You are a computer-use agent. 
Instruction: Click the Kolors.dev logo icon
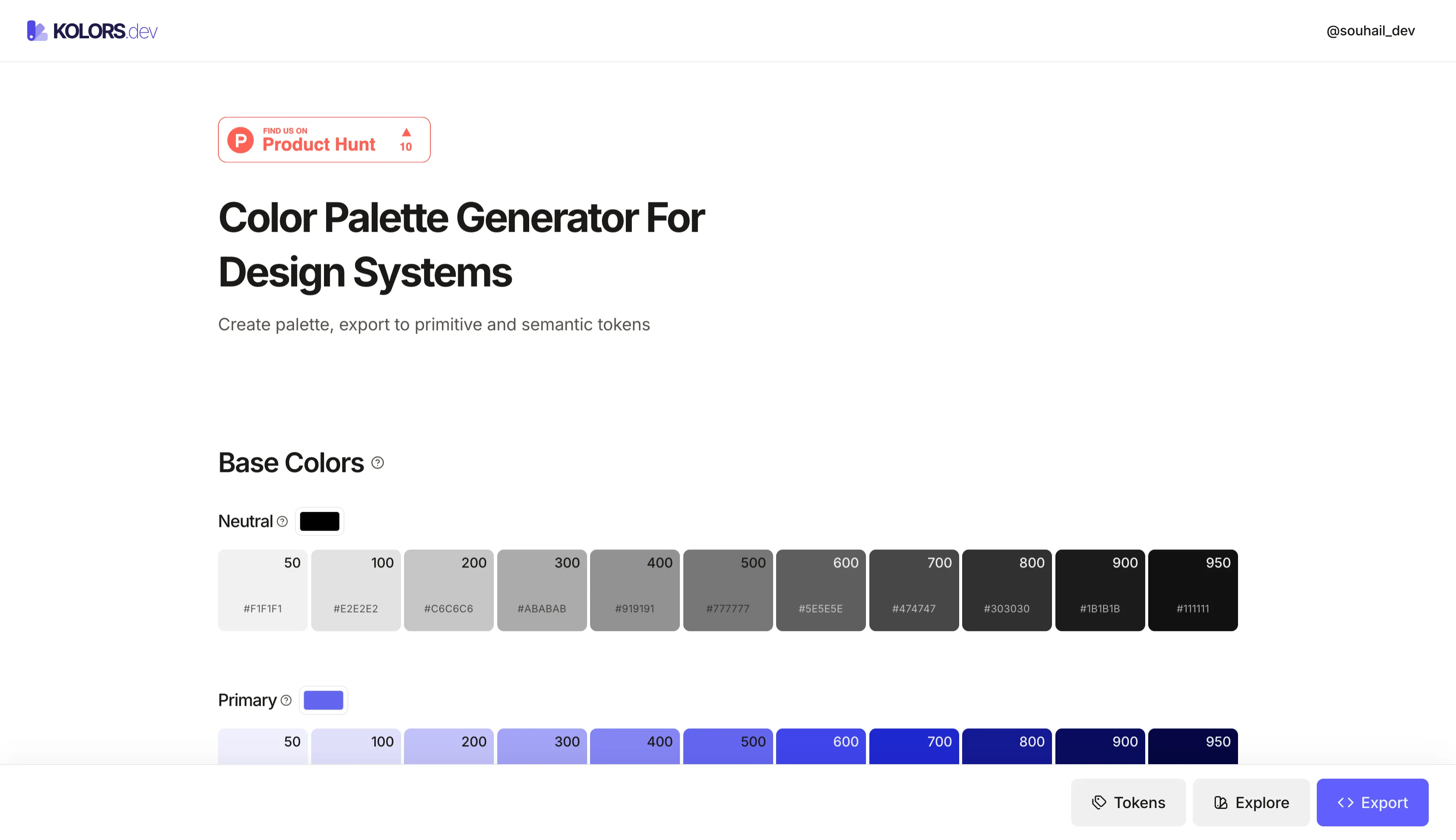point(37,31)
